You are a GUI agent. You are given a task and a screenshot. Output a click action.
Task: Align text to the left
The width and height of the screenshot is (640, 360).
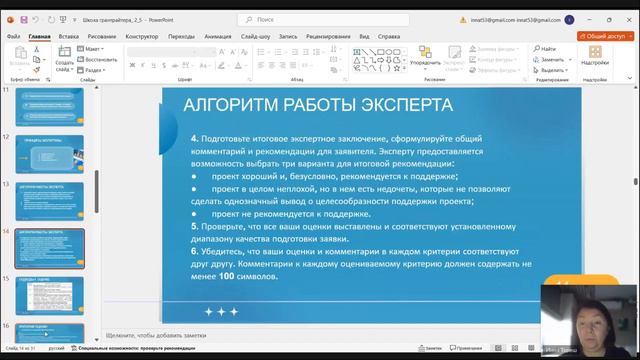click(x=261, y=65)
